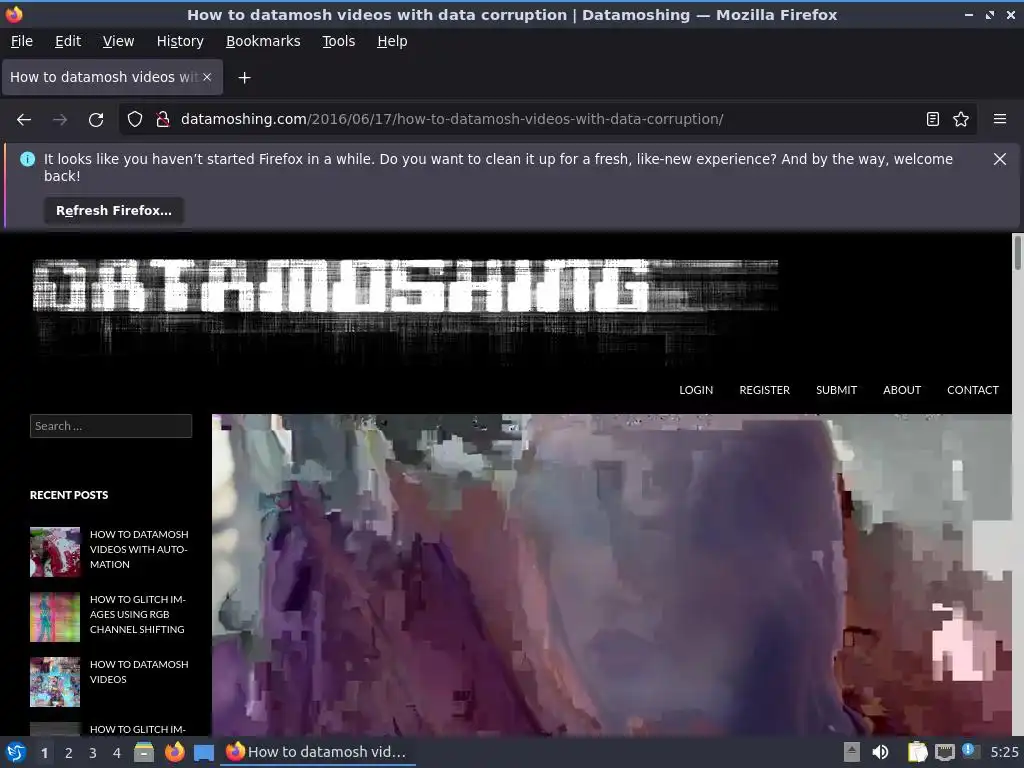Click the RECENT POSTS heading
Viewport: 1024px width, 768px height.
pos(69,495)
